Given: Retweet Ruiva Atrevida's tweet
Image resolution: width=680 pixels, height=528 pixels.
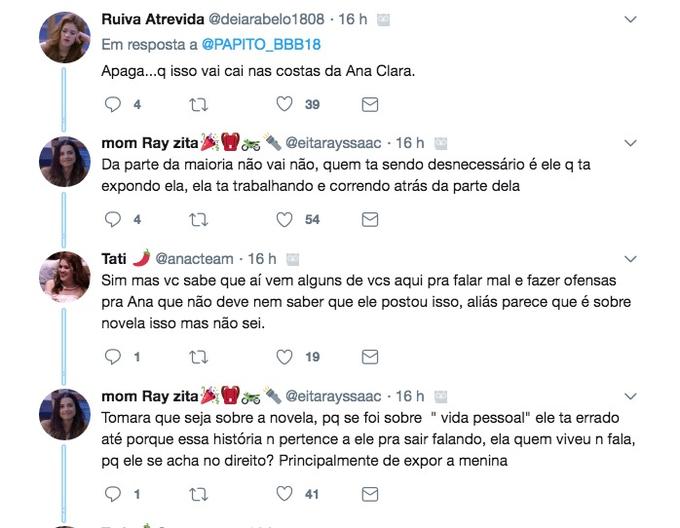Looking at the screenshot, I should coord(198,104).
